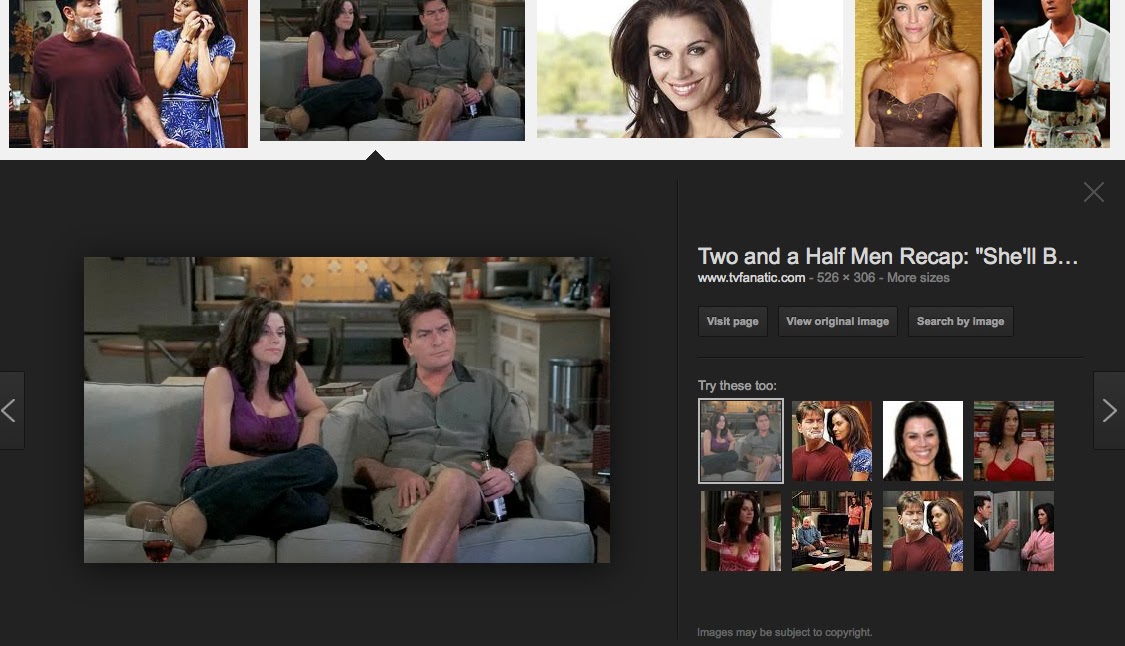Click the image size text 526 × 306
This screenshot has height=646, width=1125.
click(x=846, y=278)
